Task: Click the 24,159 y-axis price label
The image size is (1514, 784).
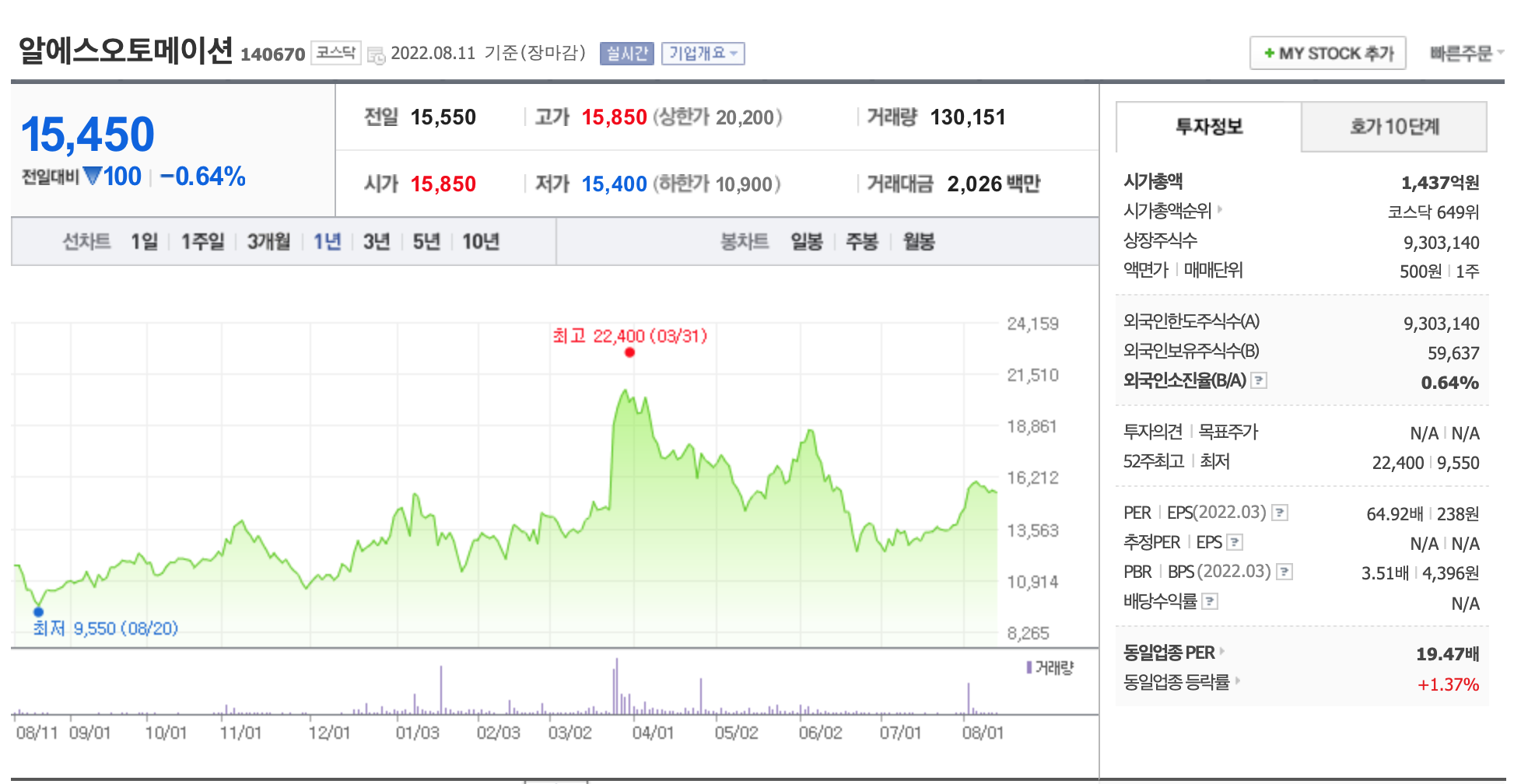Action: click(x=1032, y=324)
